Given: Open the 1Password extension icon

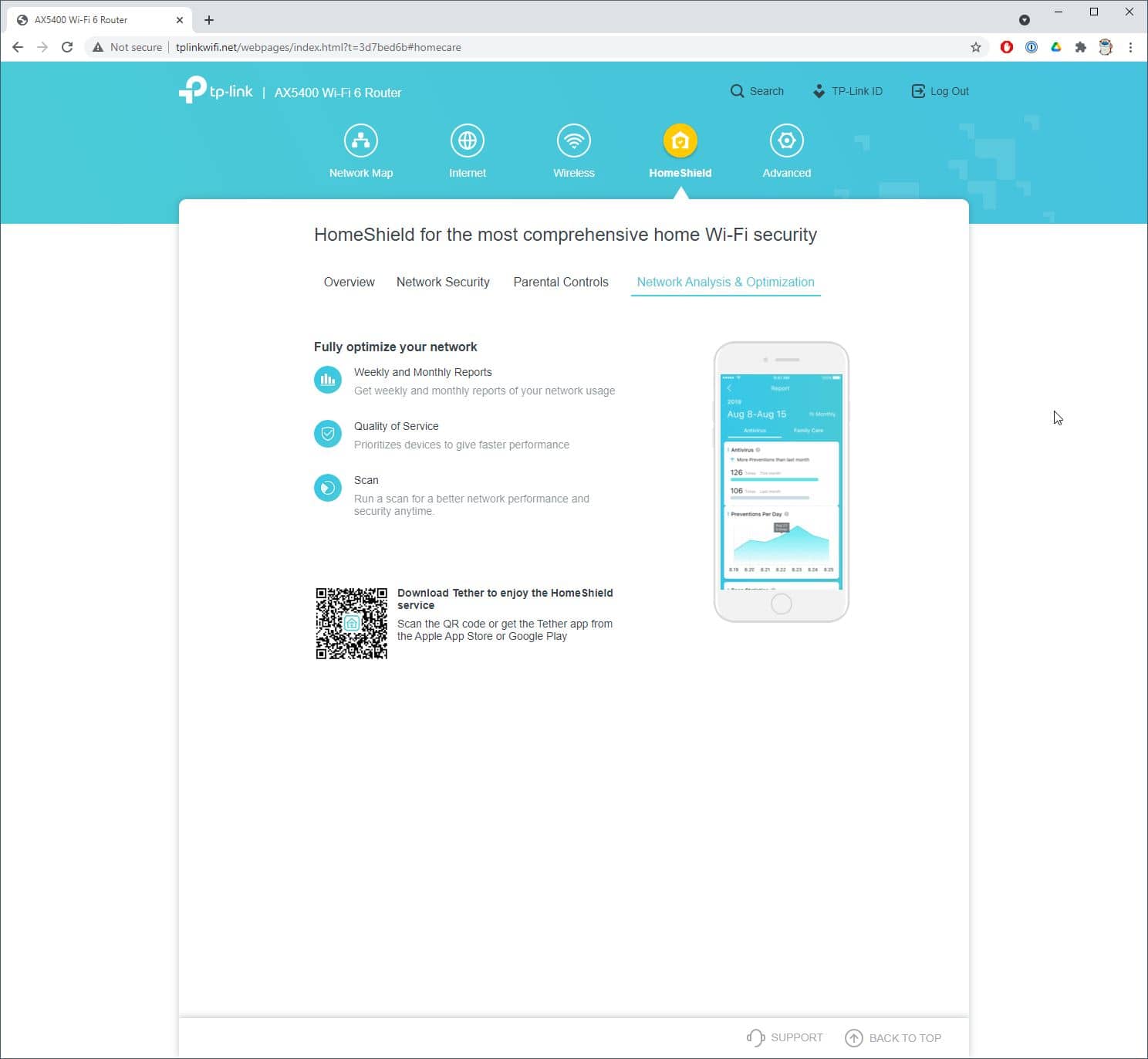Looking at the screenshot, I should click(1032, 47).
